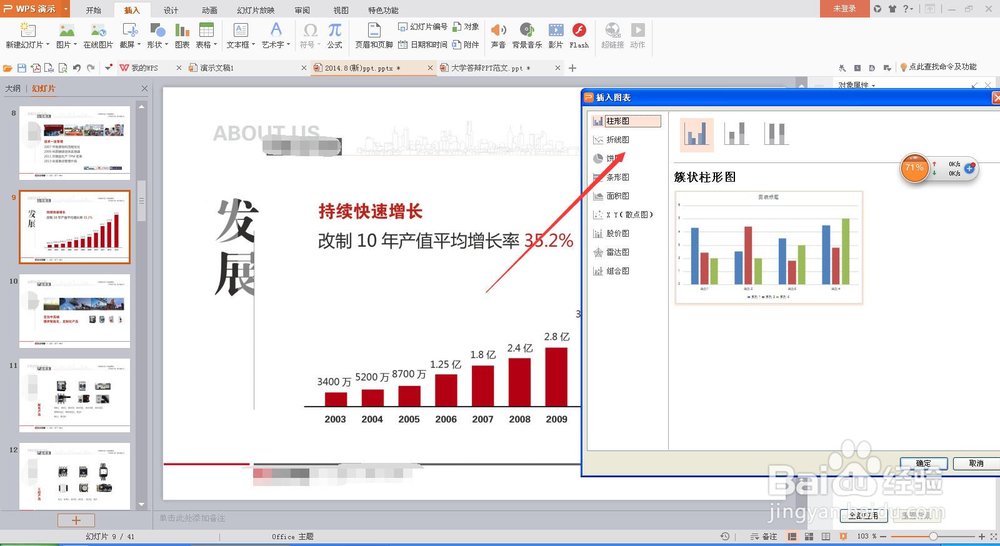The height and width of the screenshot is (546, 1000).
Task: Click Insert Object (对象)
Action: (x=466, y=27)
